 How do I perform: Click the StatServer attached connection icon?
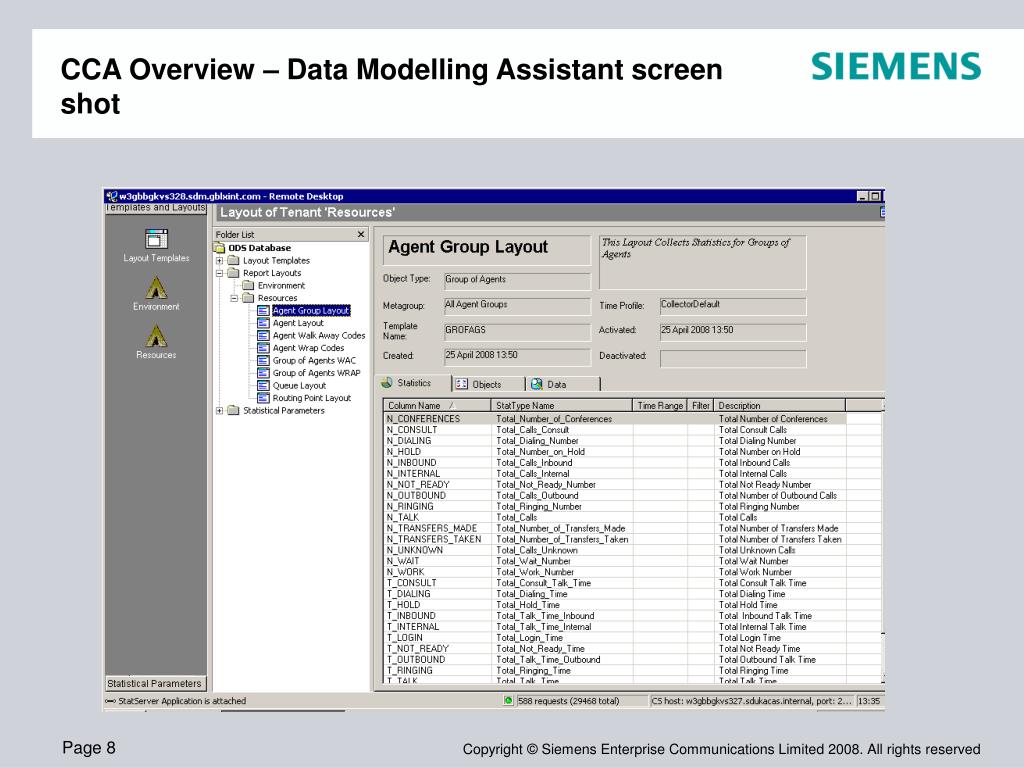click(x=110, y=701)
